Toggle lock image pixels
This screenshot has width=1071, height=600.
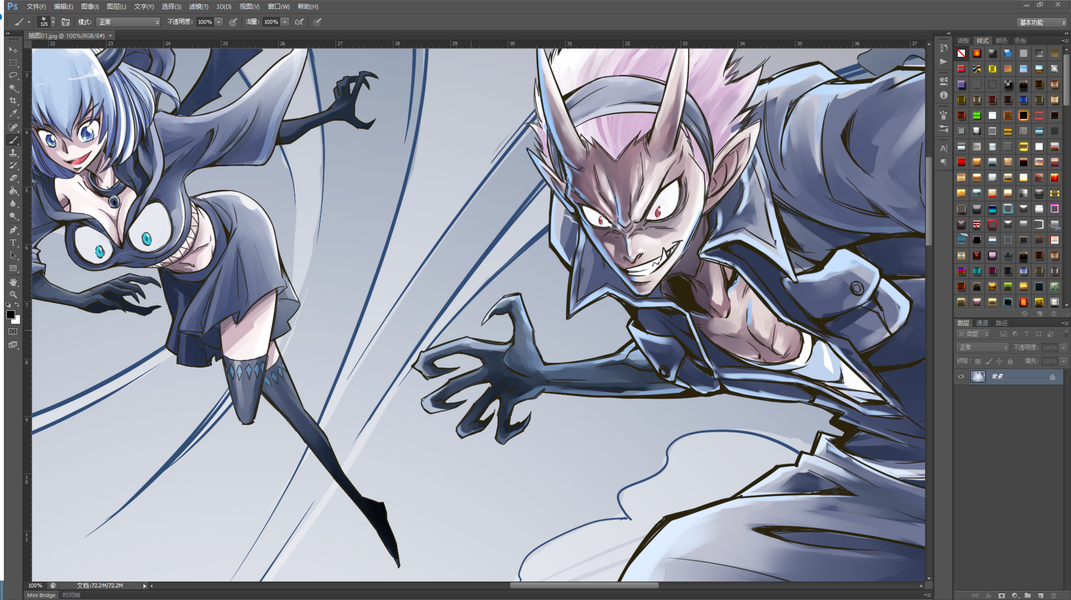pos(988,361)
